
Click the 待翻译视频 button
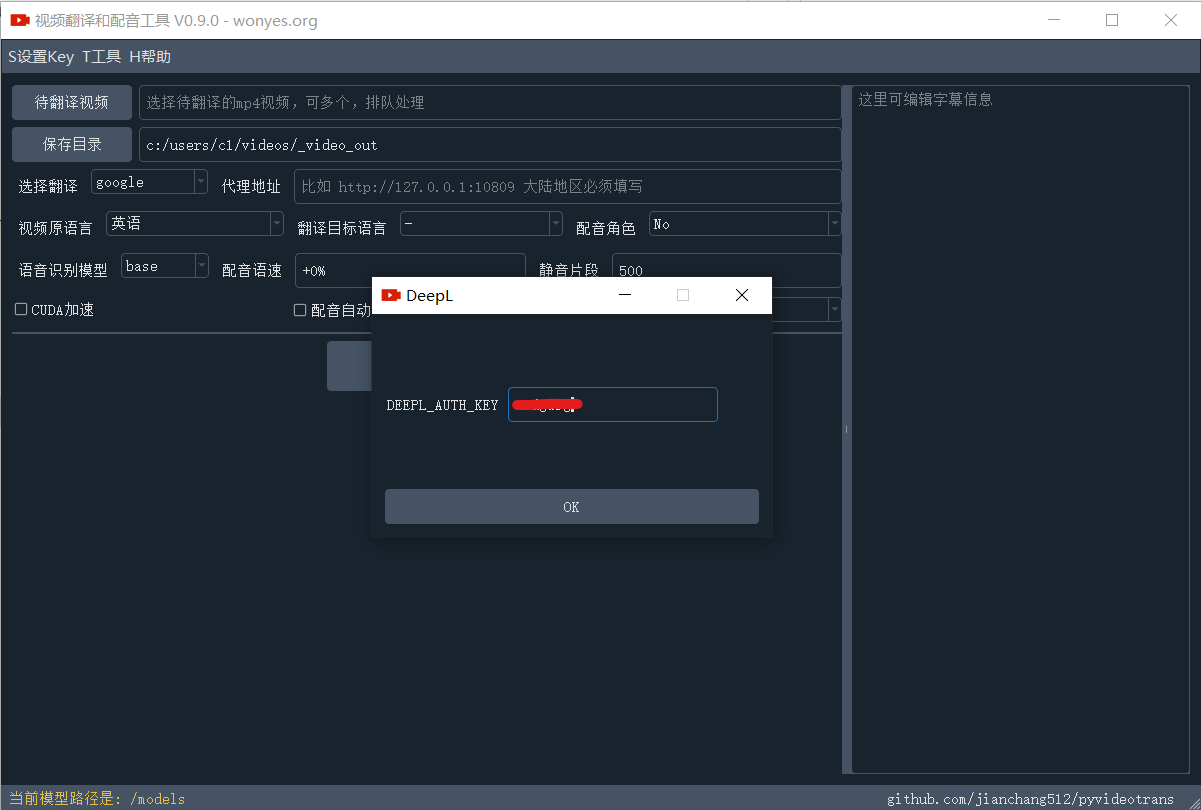[x=72, y=102]
